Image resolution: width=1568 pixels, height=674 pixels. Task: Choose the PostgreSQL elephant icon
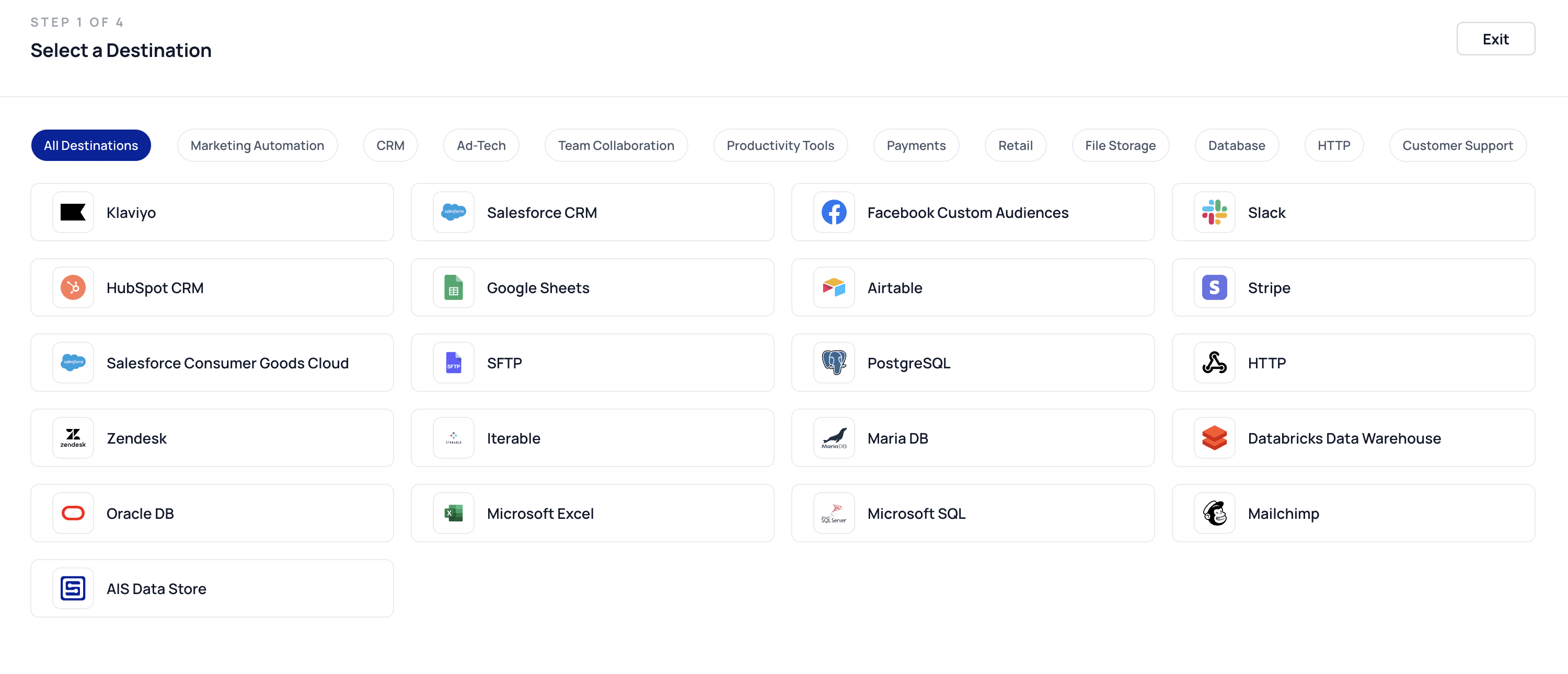(833, 363)
